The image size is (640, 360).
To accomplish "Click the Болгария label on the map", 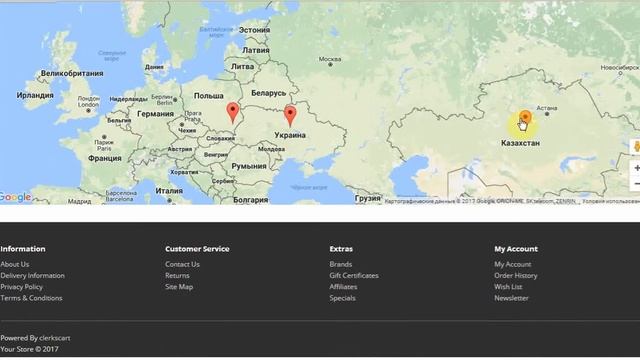I will (x=251, y=200).
